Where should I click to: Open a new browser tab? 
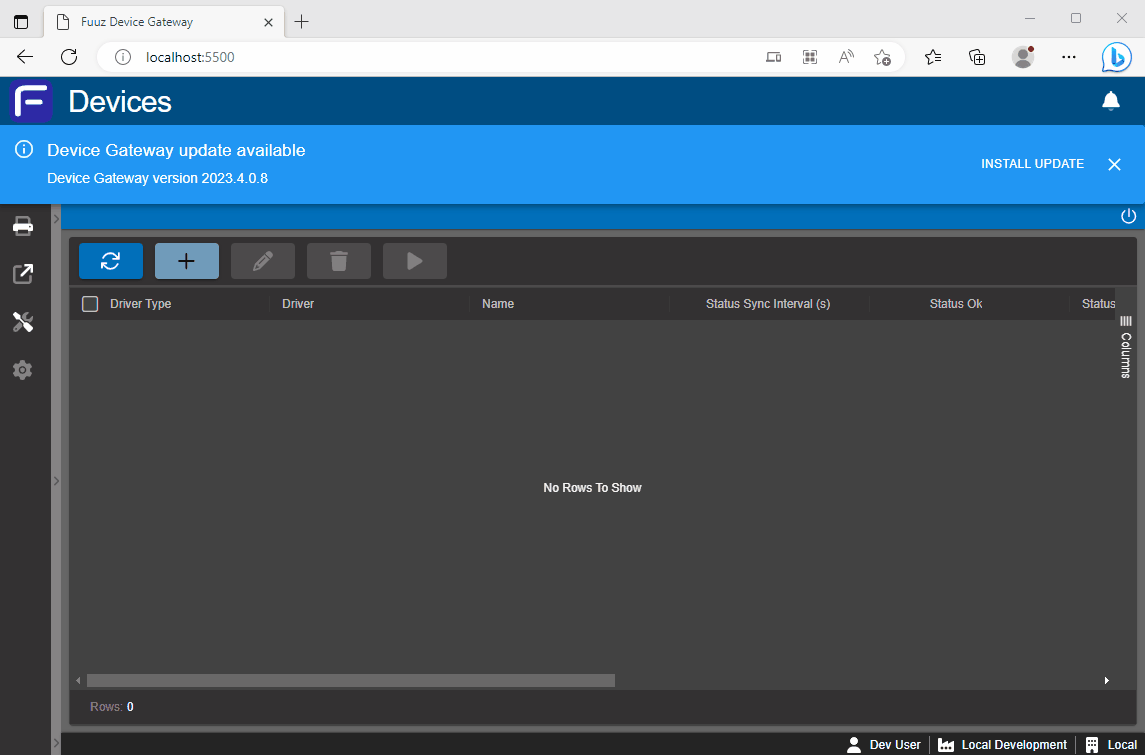click(302, 22)
